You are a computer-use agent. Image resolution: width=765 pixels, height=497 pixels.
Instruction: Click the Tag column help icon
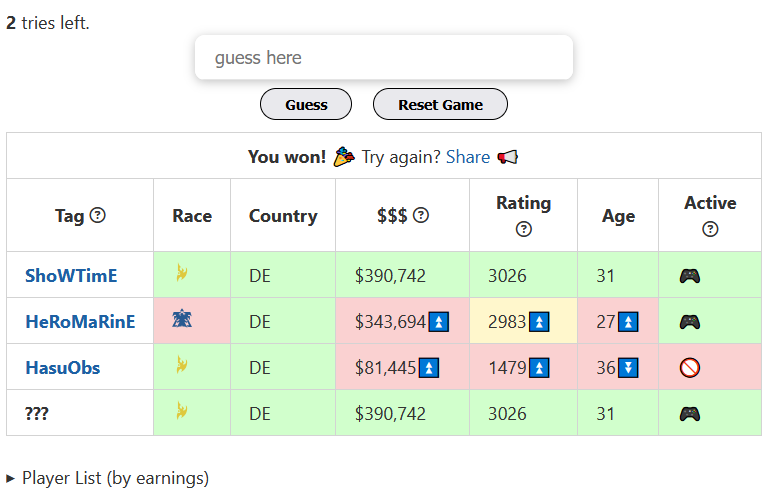(x=98, y=215)
